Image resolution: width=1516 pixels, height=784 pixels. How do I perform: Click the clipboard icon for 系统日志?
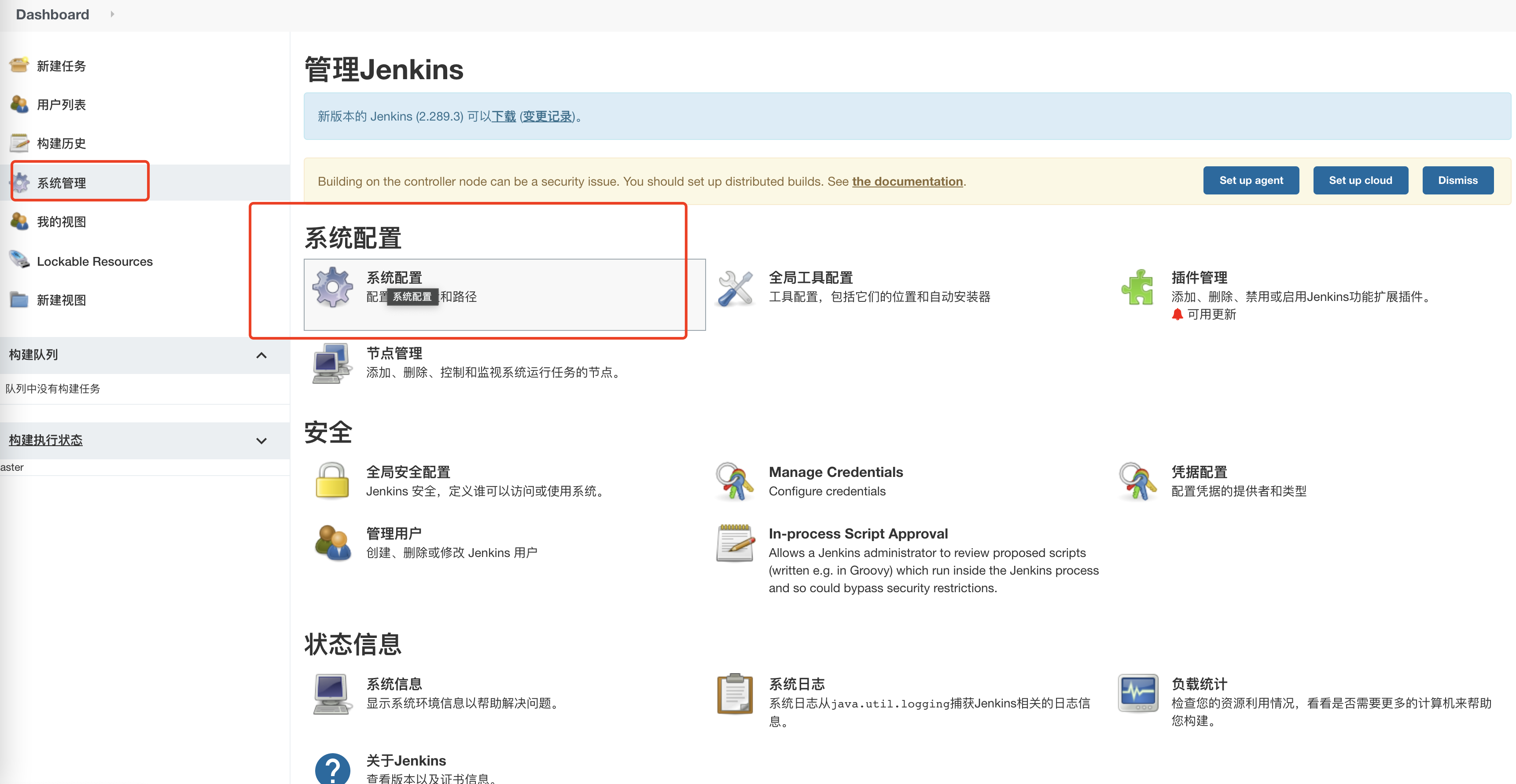click(x=735, y=693)
